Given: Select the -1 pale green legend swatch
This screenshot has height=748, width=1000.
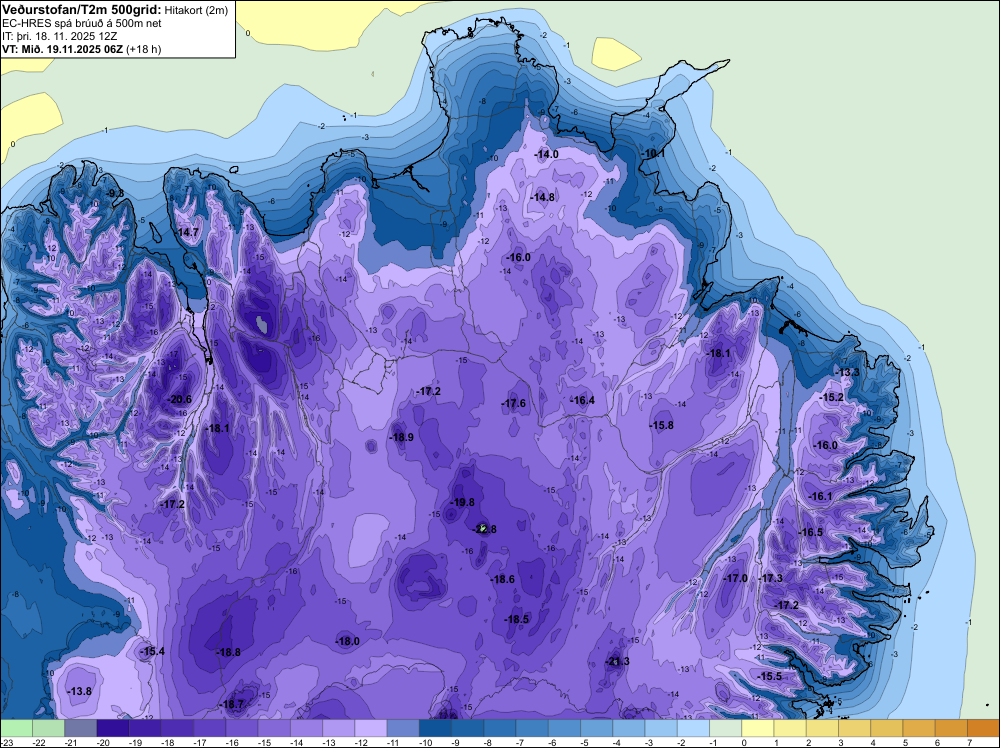Looking at the screenshot, I should pyautogui.click(x=726, y=728).
